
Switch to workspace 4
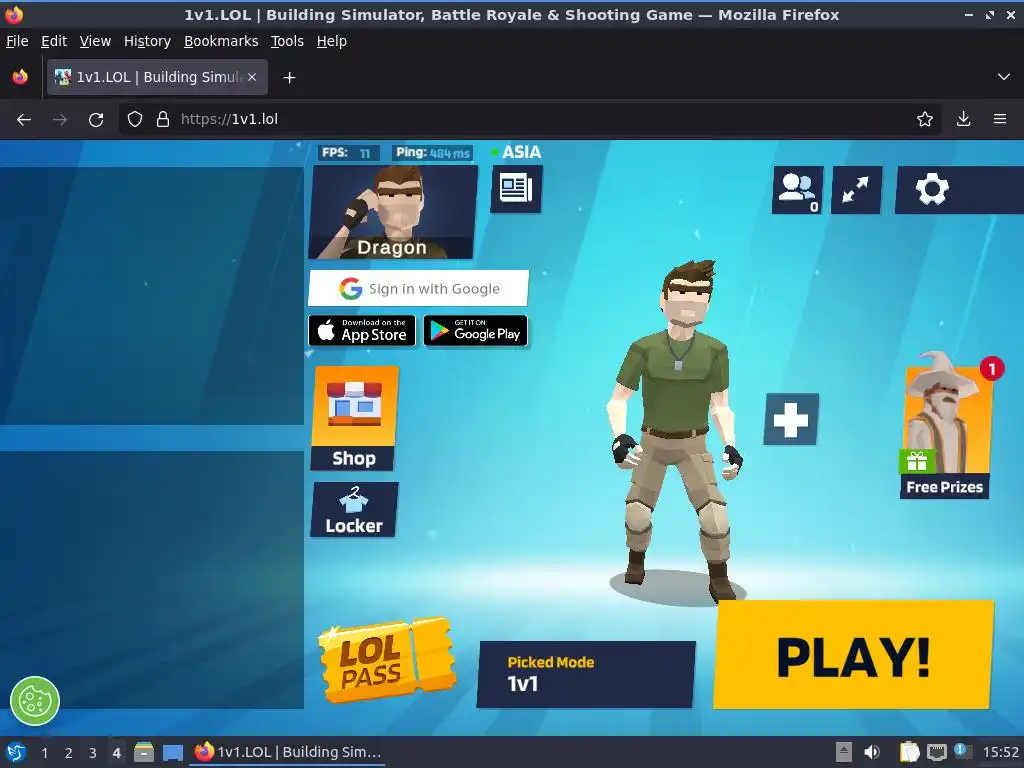pos(117,753)
